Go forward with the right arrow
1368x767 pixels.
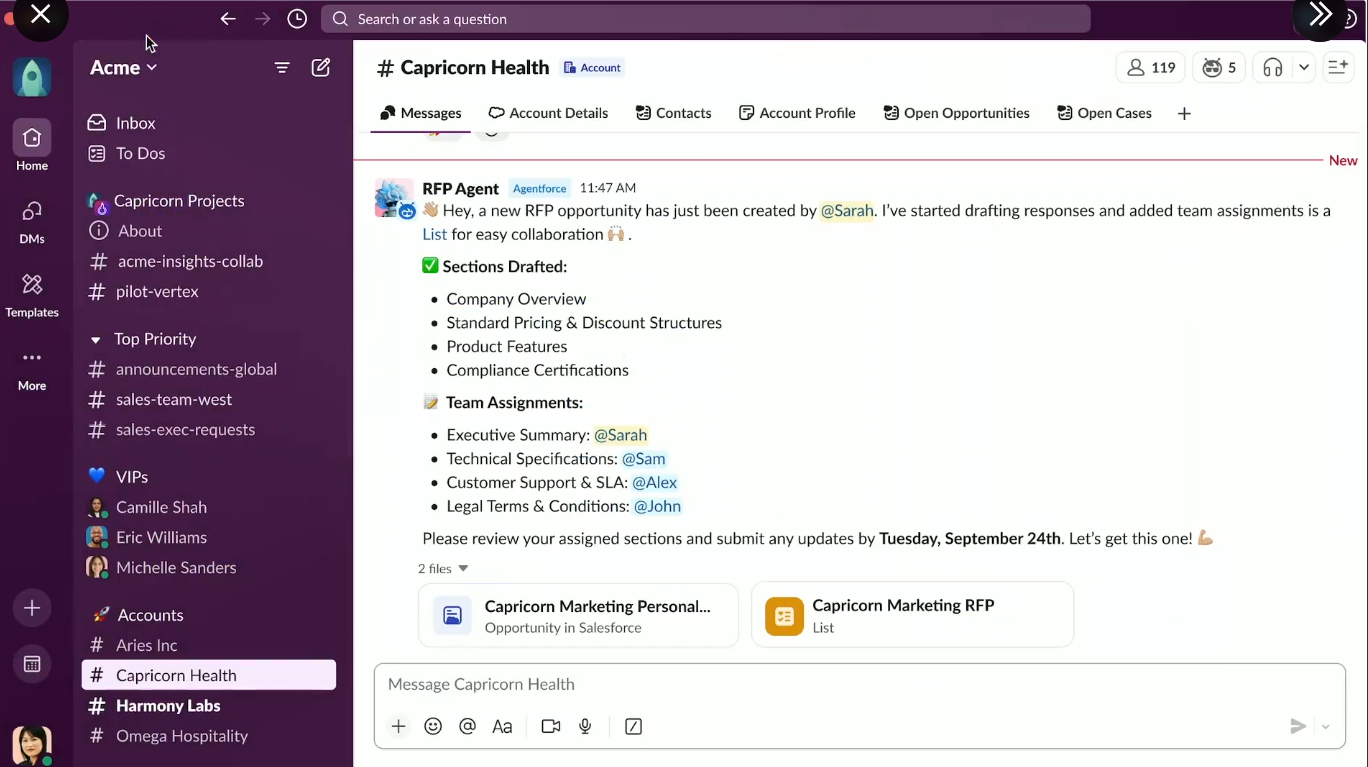pyautogui.click(x=262, y=19)
